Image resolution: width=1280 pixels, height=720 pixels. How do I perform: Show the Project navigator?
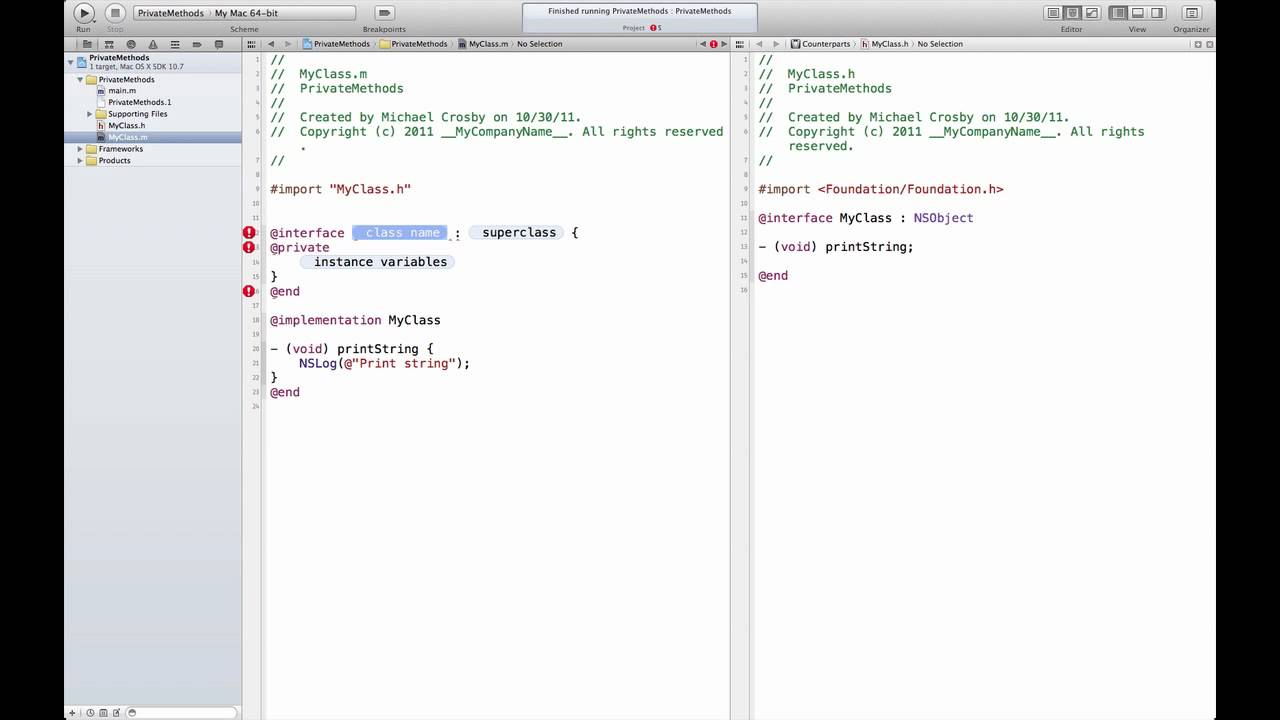click(x=87, y=44)
